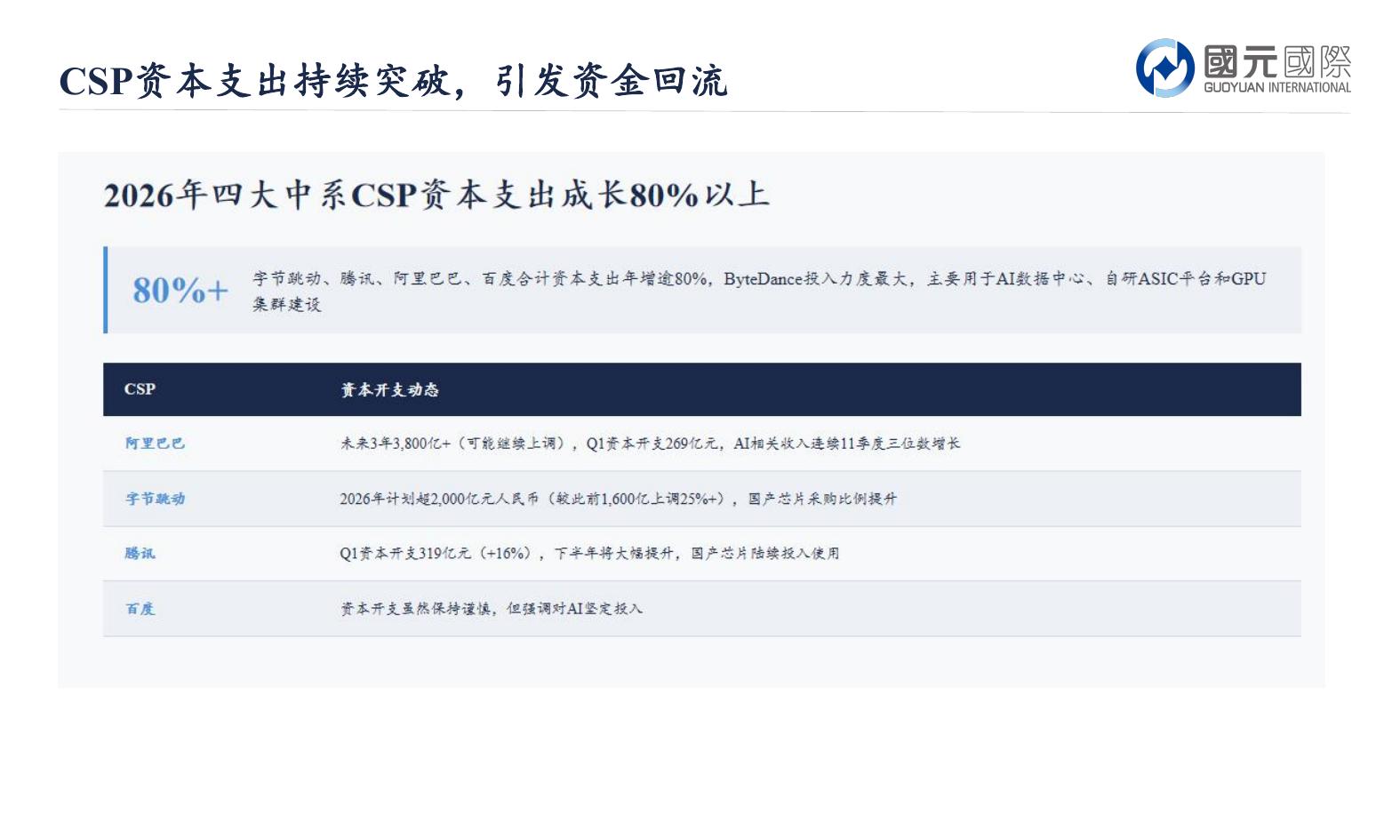Viewport: 1400px width, 840px height.
Task: Click the slide title "CSP资本支出持续突破，引发资金回流"
Action: tap(393, 81)
